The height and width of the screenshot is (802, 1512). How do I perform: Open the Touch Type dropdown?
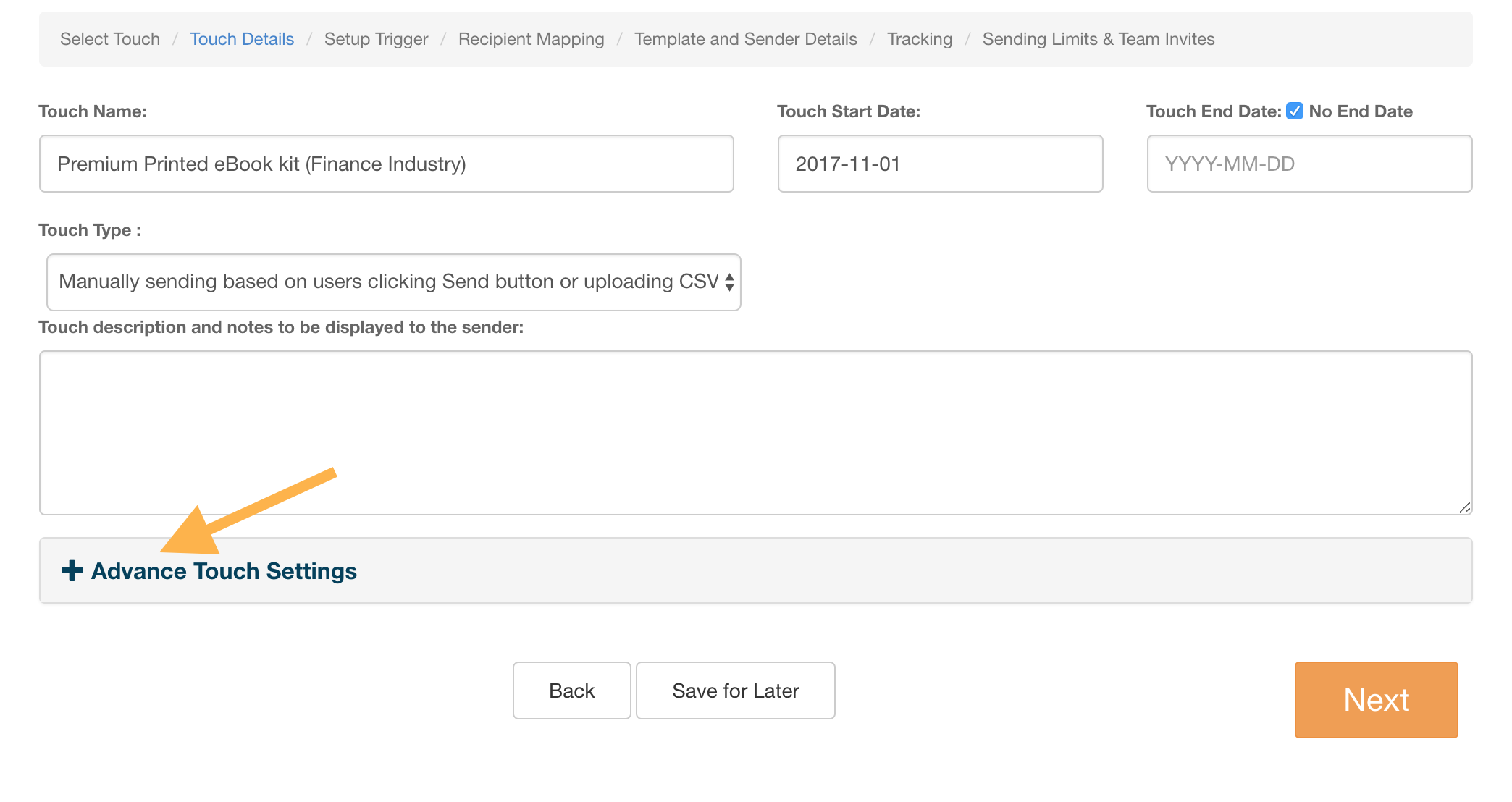click(x=391, y=282)
